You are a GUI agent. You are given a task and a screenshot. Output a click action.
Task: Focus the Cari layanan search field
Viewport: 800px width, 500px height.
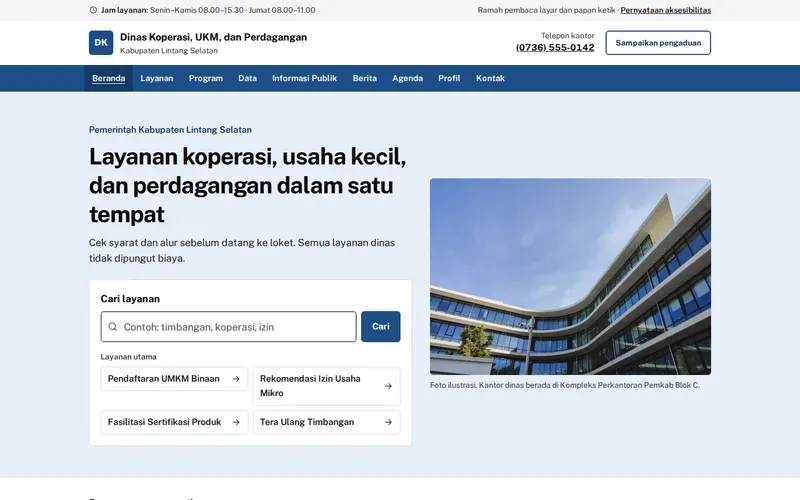click(x=229, y=327)
